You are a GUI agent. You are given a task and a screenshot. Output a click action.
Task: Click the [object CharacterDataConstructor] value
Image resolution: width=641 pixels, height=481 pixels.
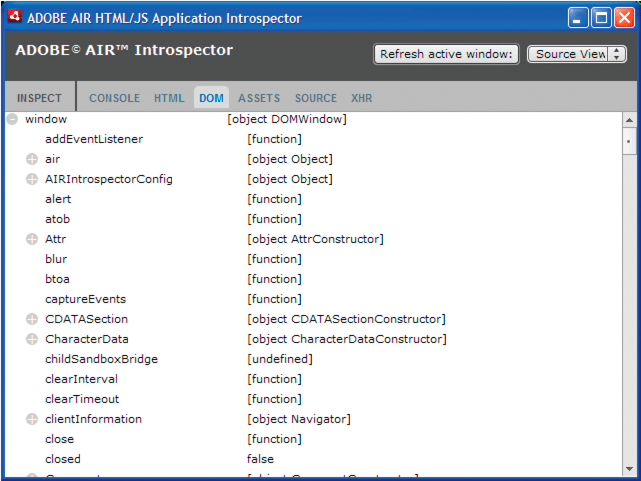(347, 339)
